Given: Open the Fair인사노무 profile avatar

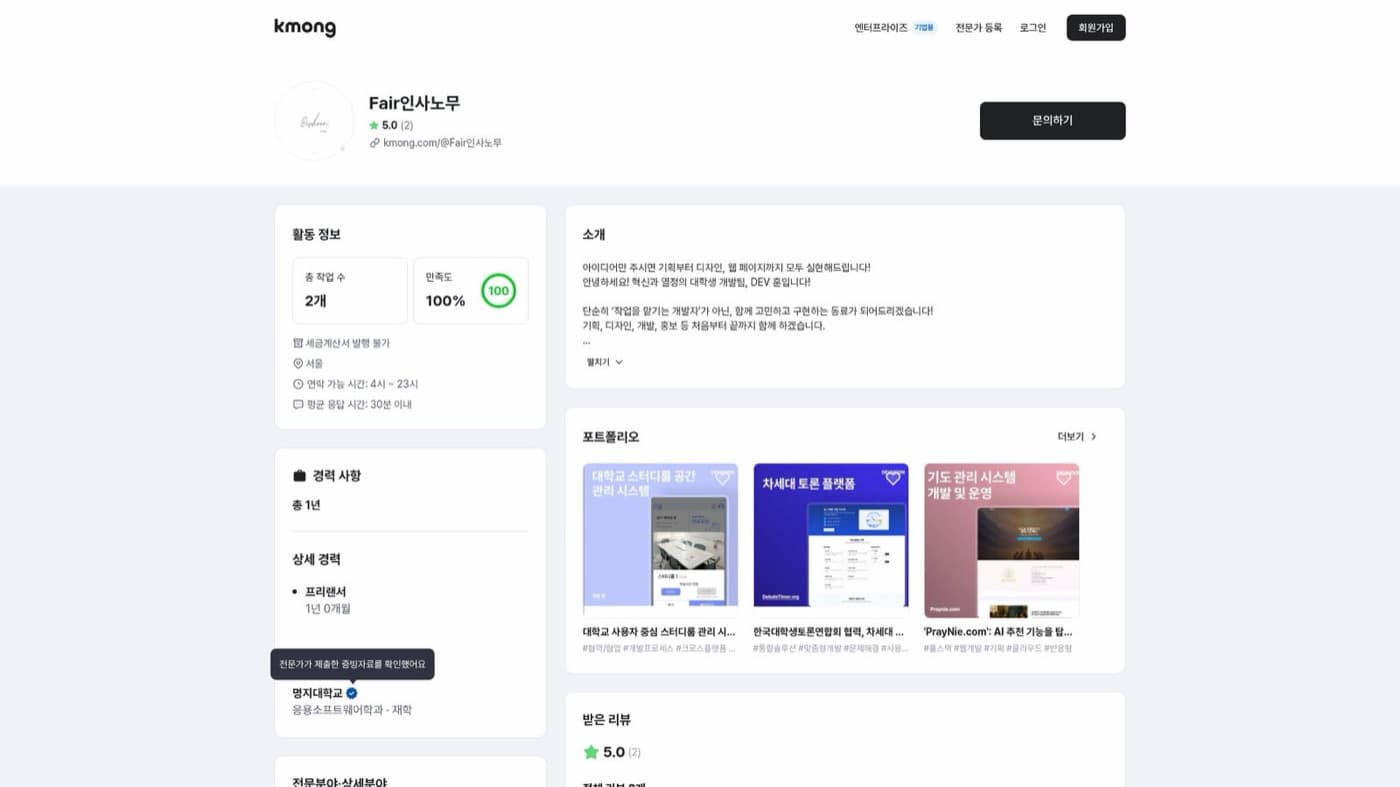Looking at the screenshot, I should tap(314, 121).
